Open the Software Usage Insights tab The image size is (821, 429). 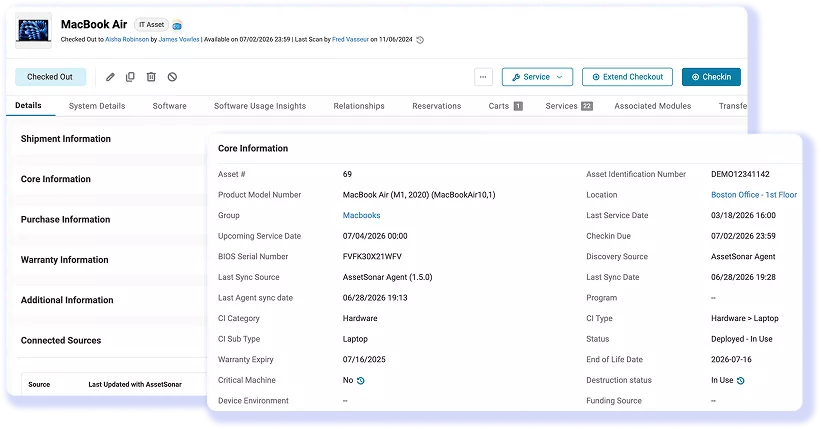coord(260,106)
